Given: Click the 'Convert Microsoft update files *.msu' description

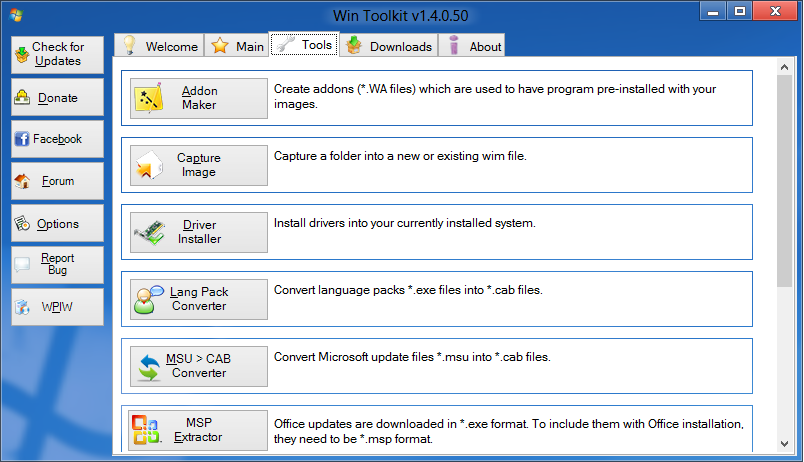Looking at the screenshot, I should click(412, 357).
